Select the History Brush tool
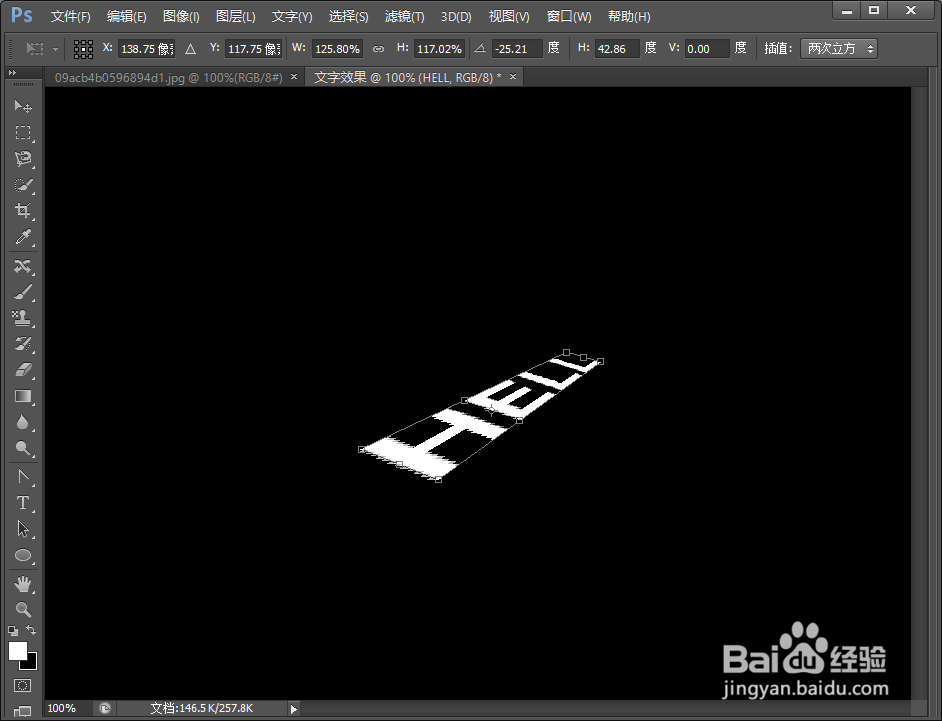Image resolution: width=942 pixels, height=721 pixels. 23,344
